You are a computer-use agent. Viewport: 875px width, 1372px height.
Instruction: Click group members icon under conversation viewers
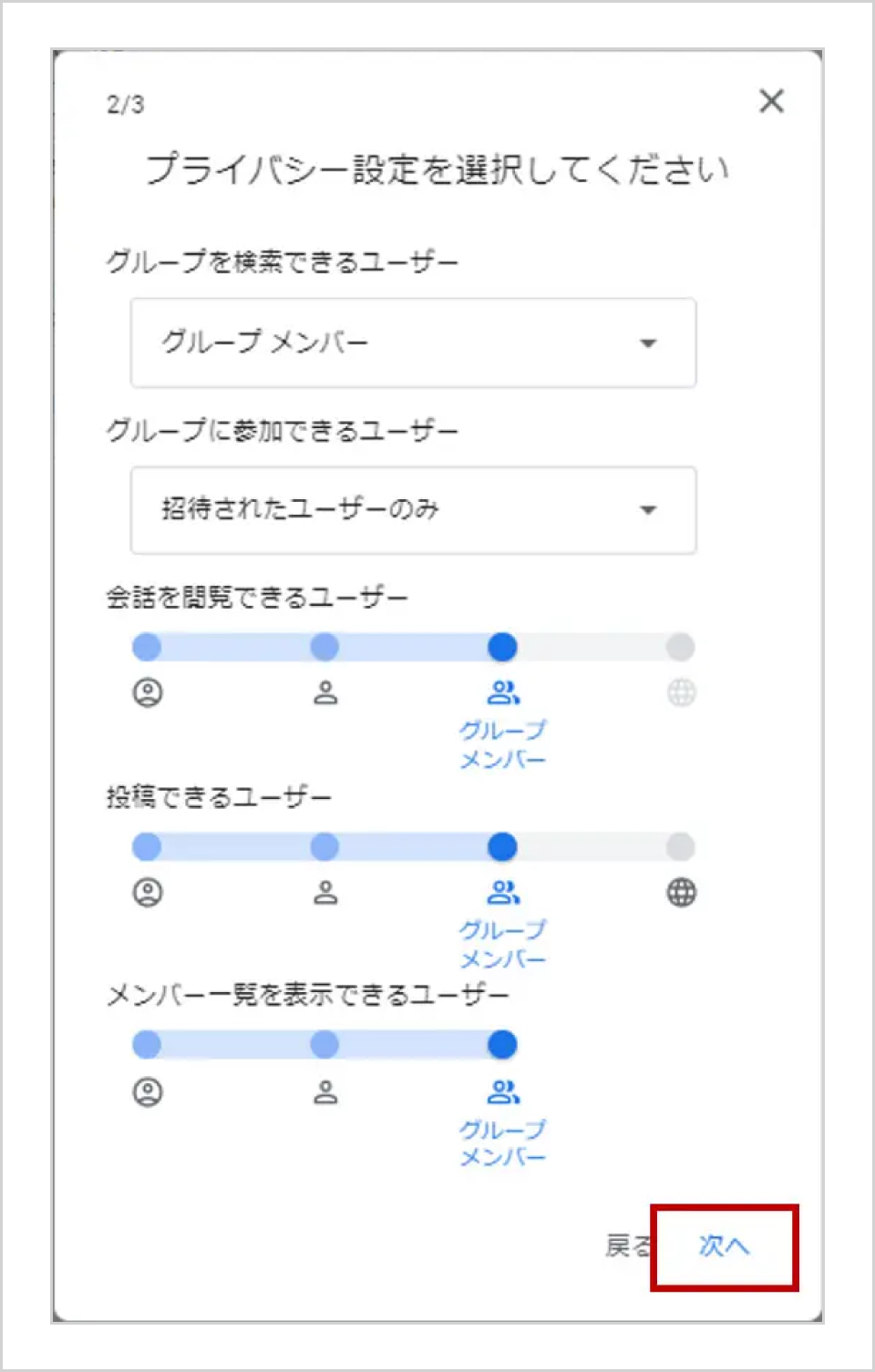pos(503,693)
